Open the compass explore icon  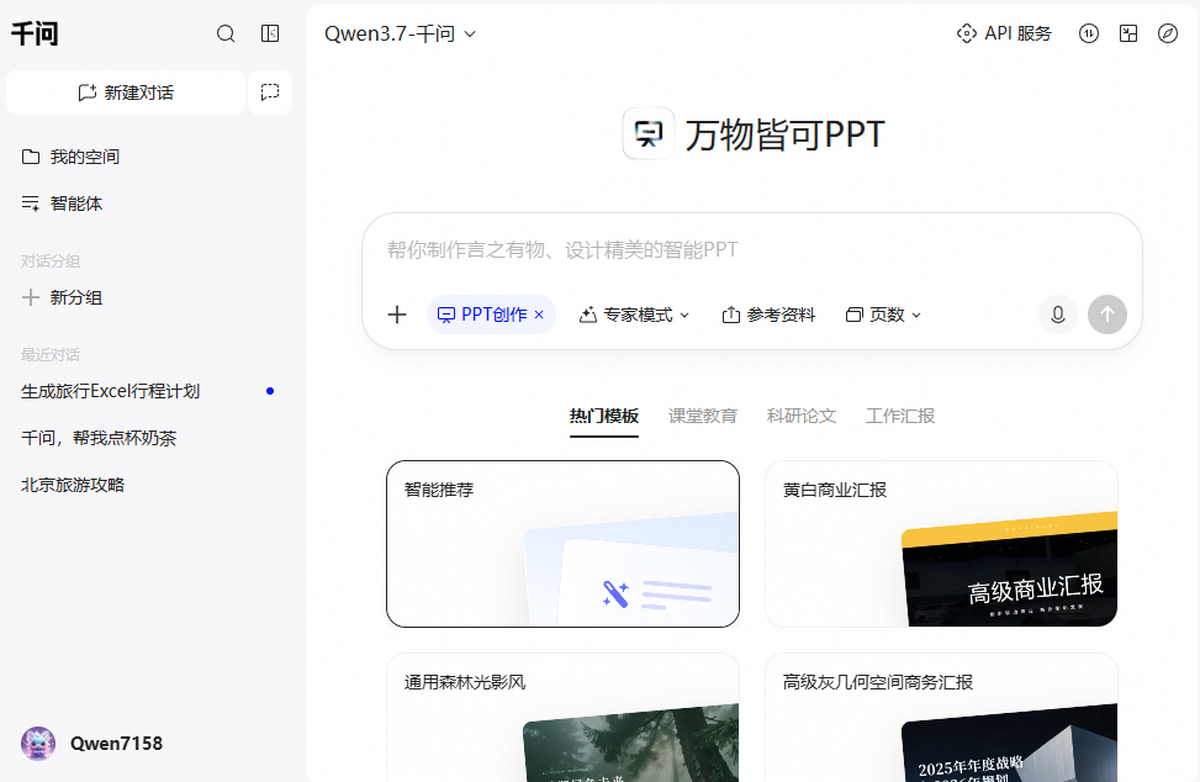point(1167,34)
